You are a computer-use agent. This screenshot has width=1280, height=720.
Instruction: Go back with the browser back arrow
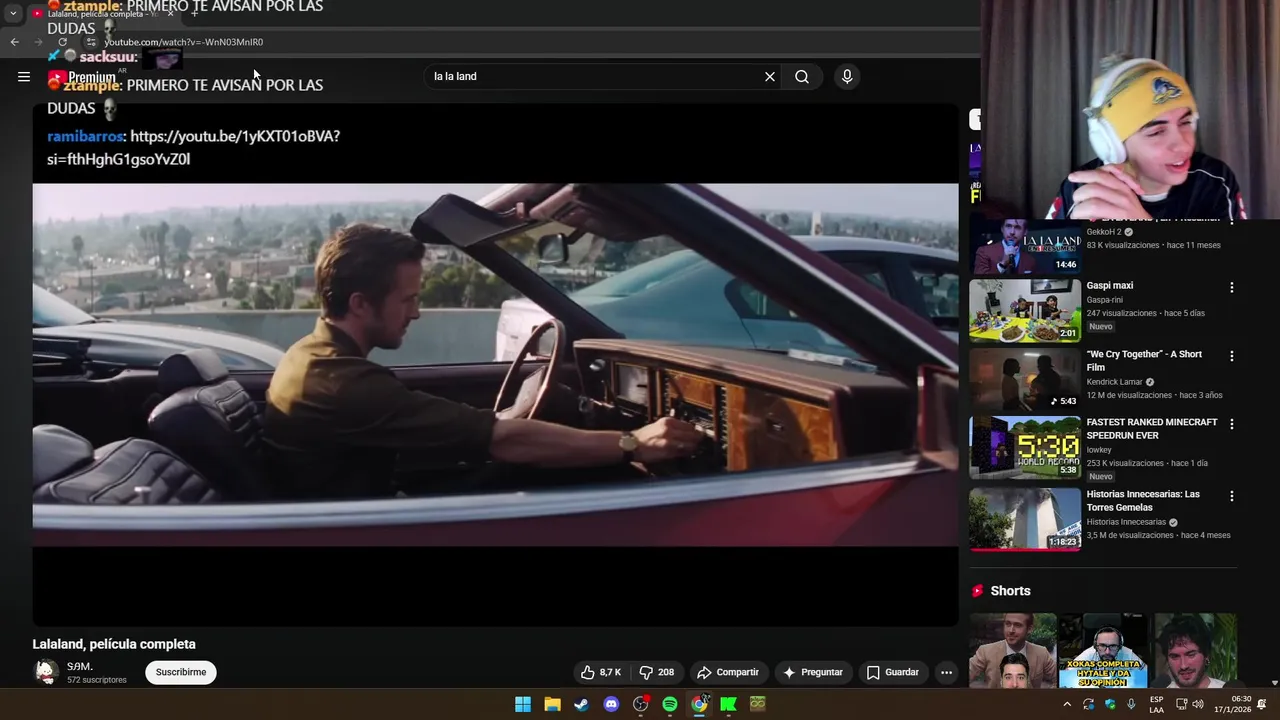pos(14,42)
